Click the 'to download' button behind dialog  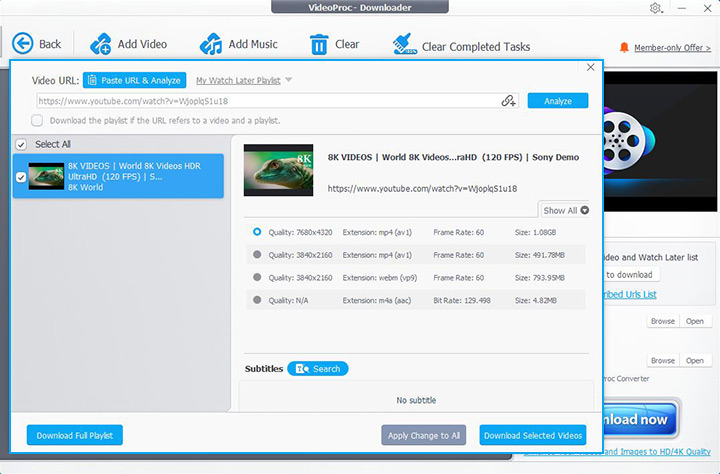coord(631,275)
